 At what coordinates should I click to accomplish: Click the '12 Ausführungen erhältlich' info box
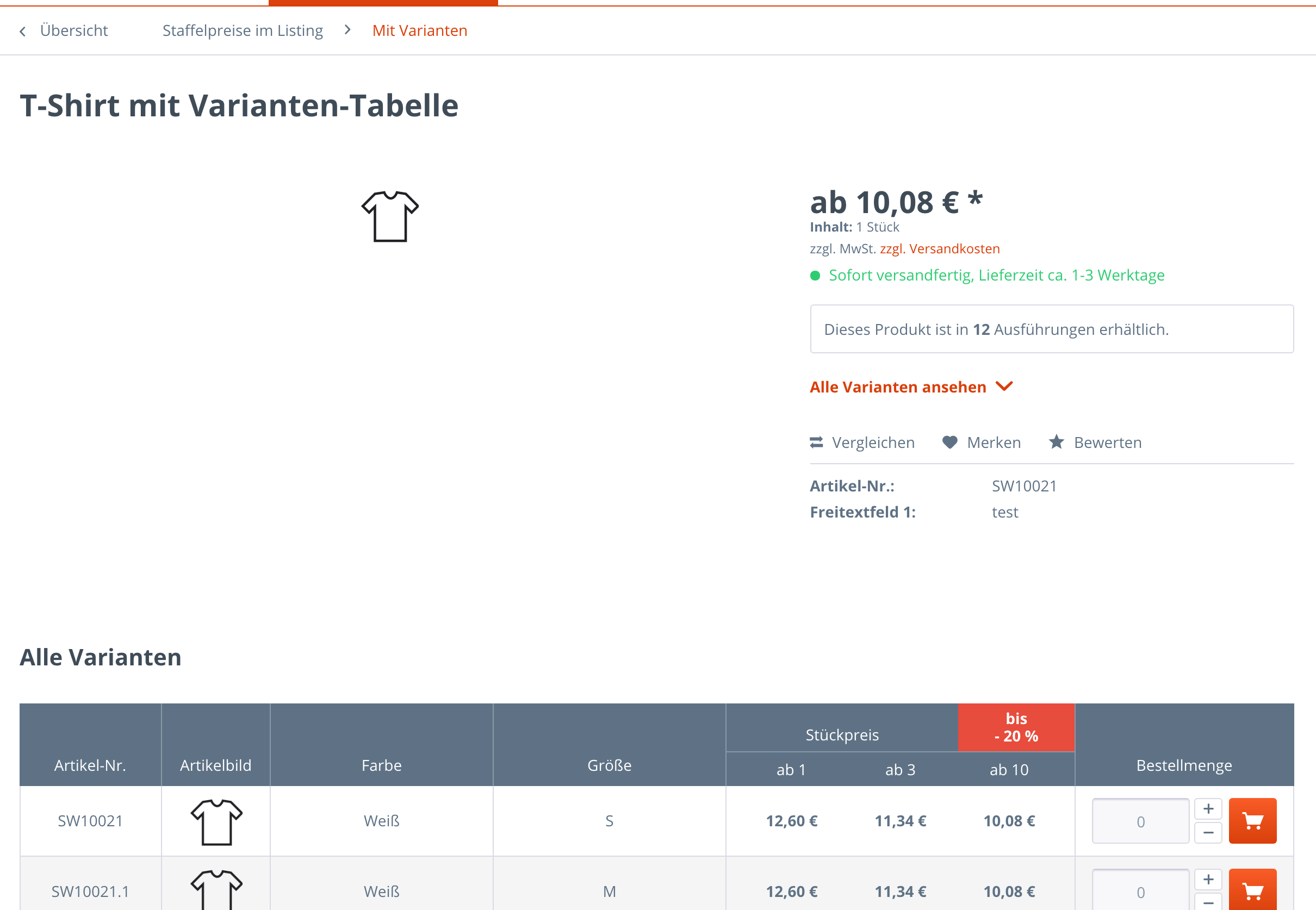[1051, 329]
